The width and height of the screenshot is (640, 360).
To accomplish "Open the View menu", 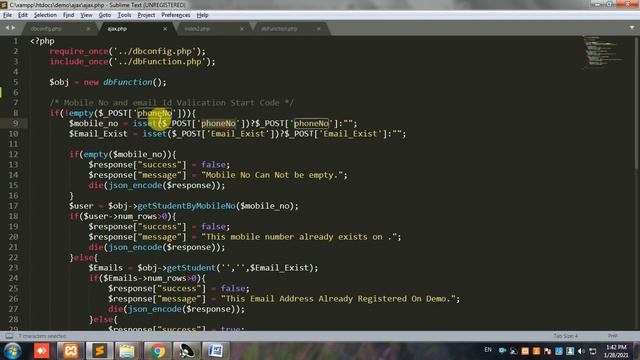I will 86,15.
